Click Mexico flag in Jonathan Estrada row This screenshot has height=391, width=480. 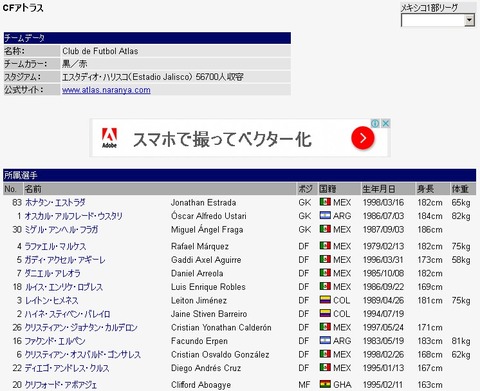(325, 202)
